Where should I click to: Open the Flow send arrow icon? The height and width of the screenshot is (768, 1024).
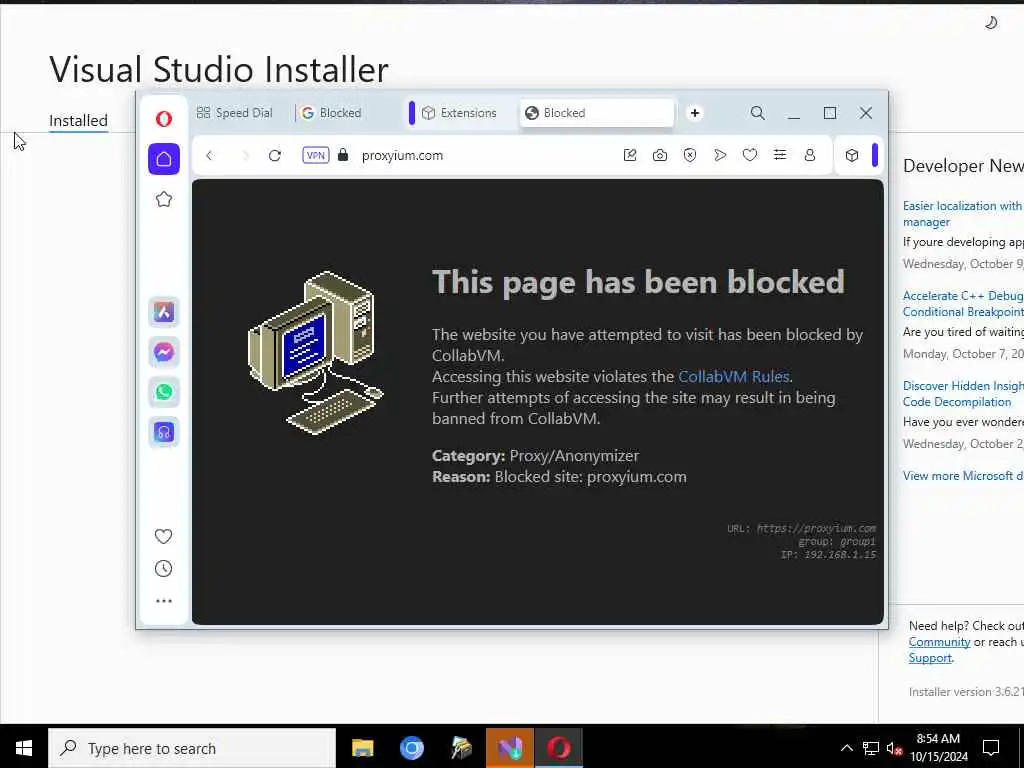[720, 155]
